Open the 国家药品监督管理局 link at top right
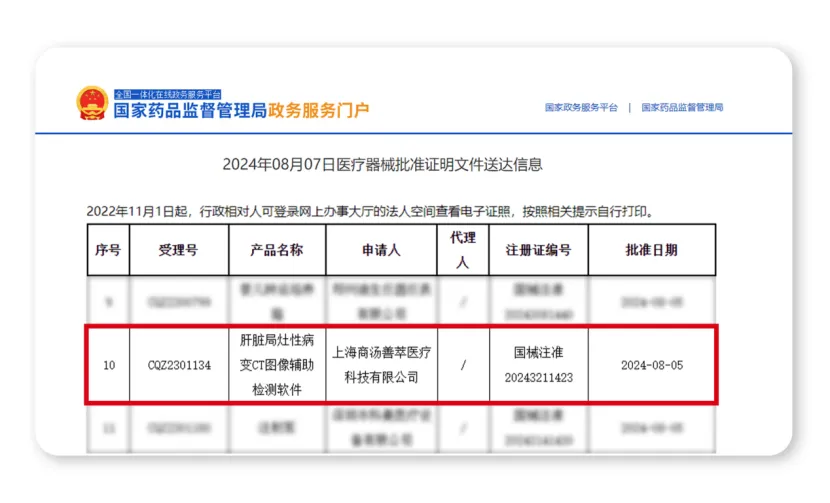Image resolution: width=830 pixels, height=503 pixels. coord(682,107)
